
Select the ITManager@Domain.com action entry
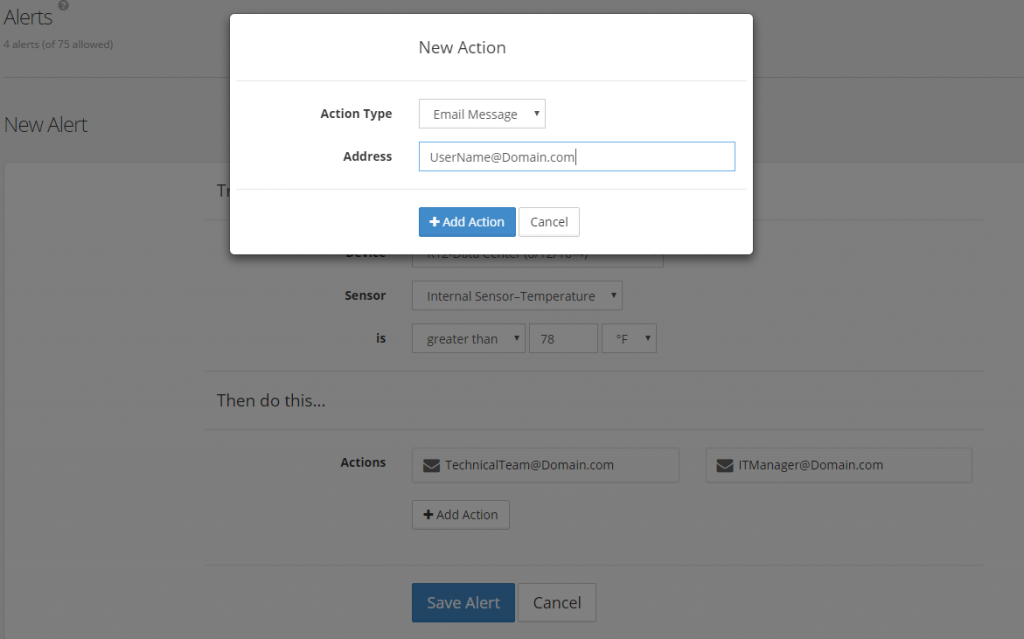(838, 464)
